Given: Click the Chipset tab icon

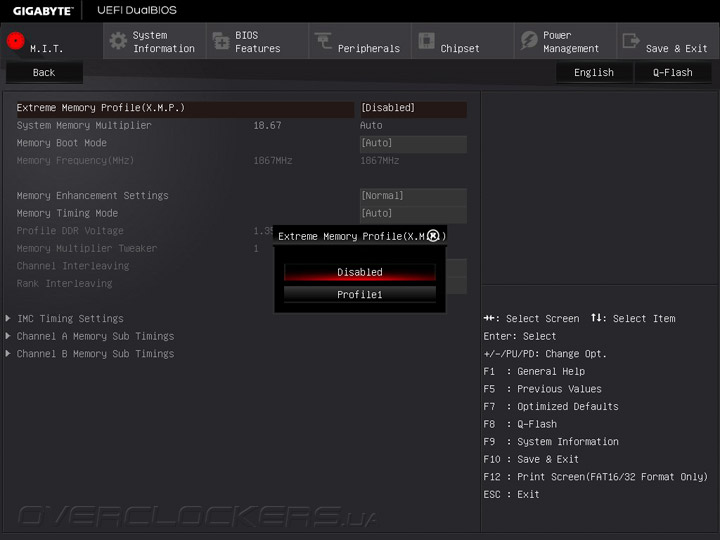Looking at the screenshot, I should (426, 41).
